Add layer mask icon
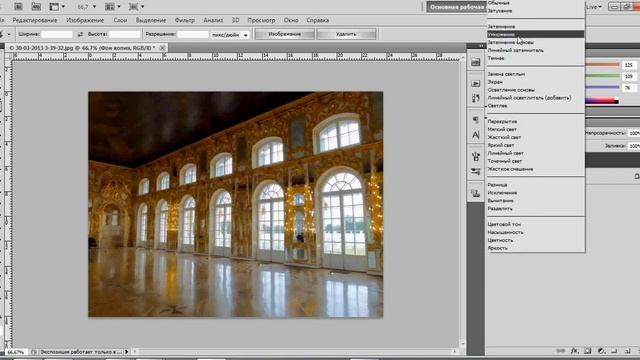The height and width of the screenshot is (360, 640). point(587,351)
